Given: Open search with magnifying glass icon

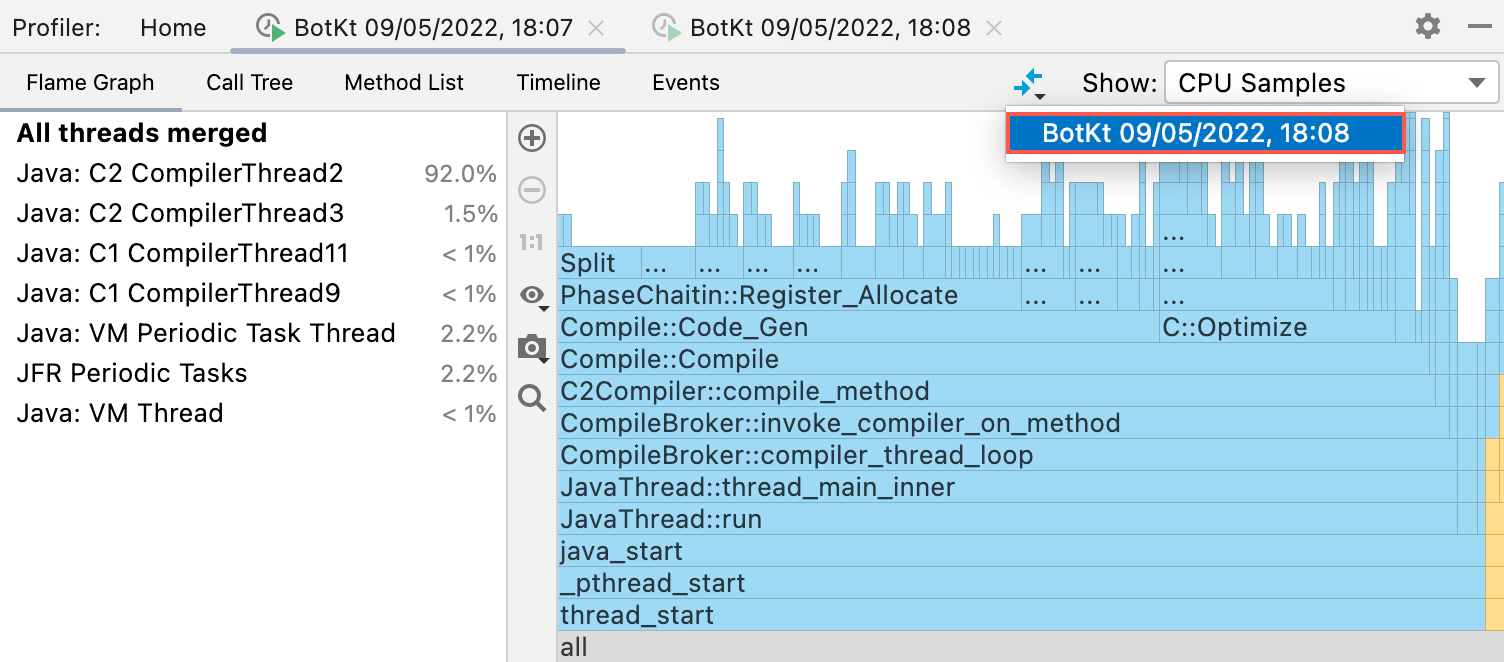Looking at the screenshot, I should pyautogui.click(x=532, y=400).
